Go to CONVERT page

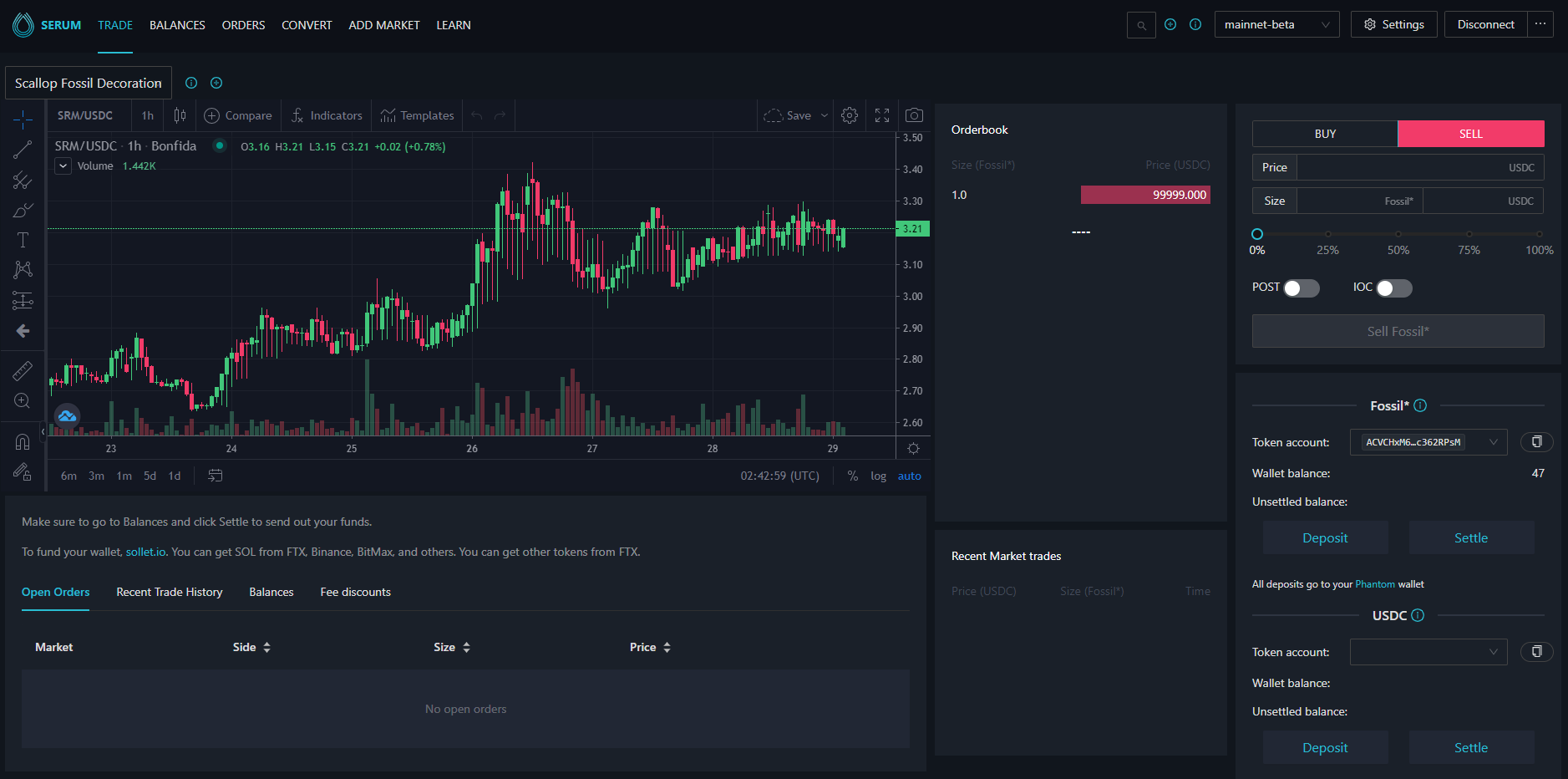pos(307,25)
